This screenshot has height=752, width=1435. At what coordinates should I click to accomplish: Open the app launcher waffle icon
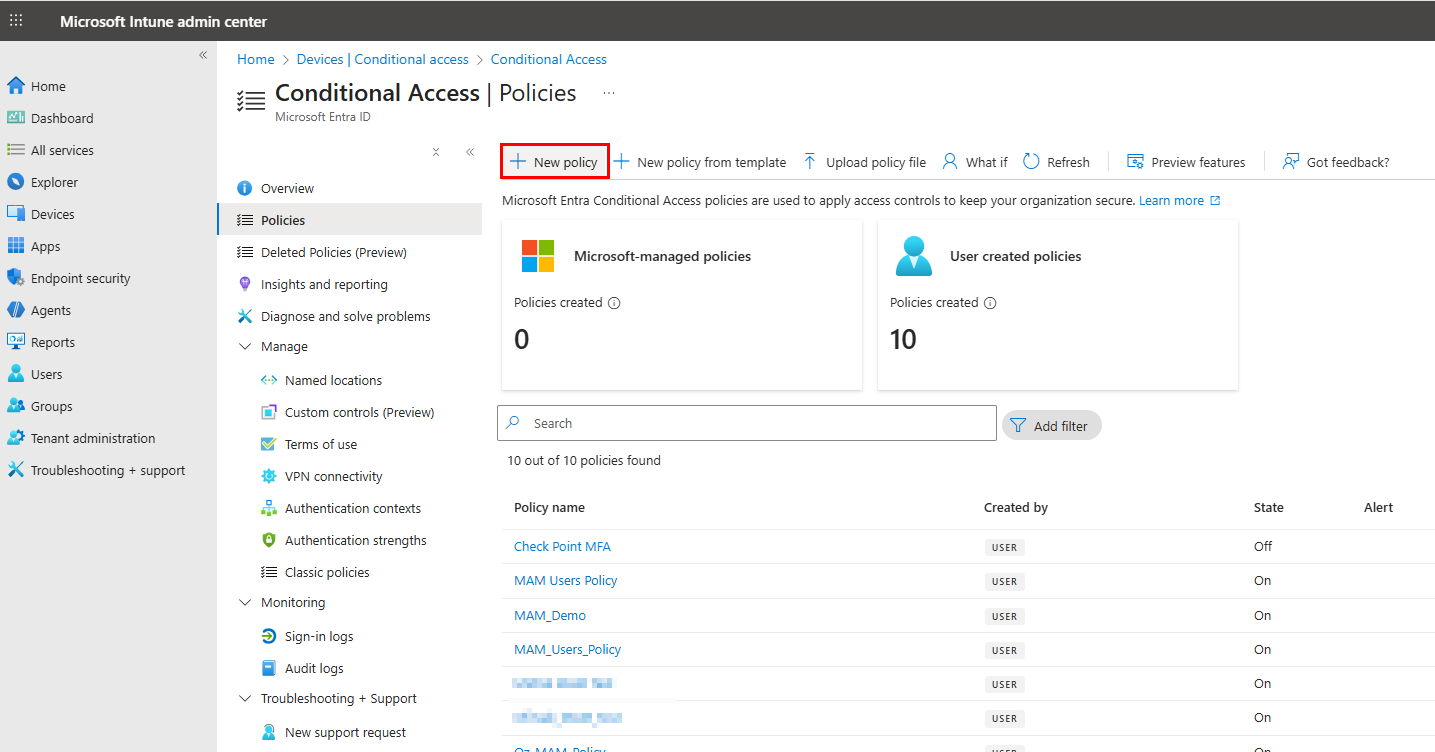[16, 21]
